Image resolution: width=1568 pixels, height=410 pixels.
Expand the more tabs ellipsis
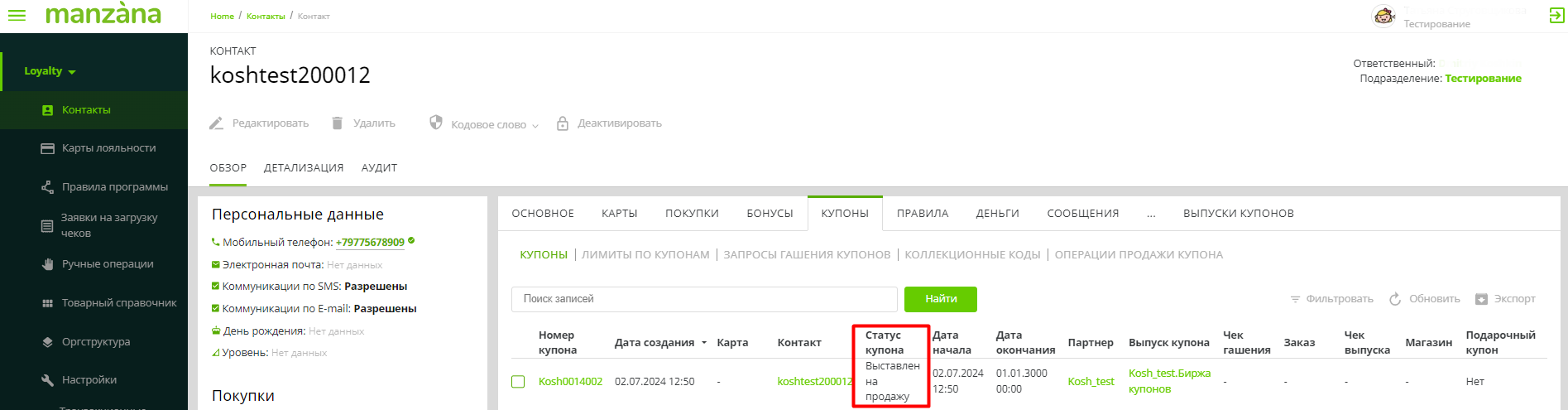click(x=1151, y=214)
